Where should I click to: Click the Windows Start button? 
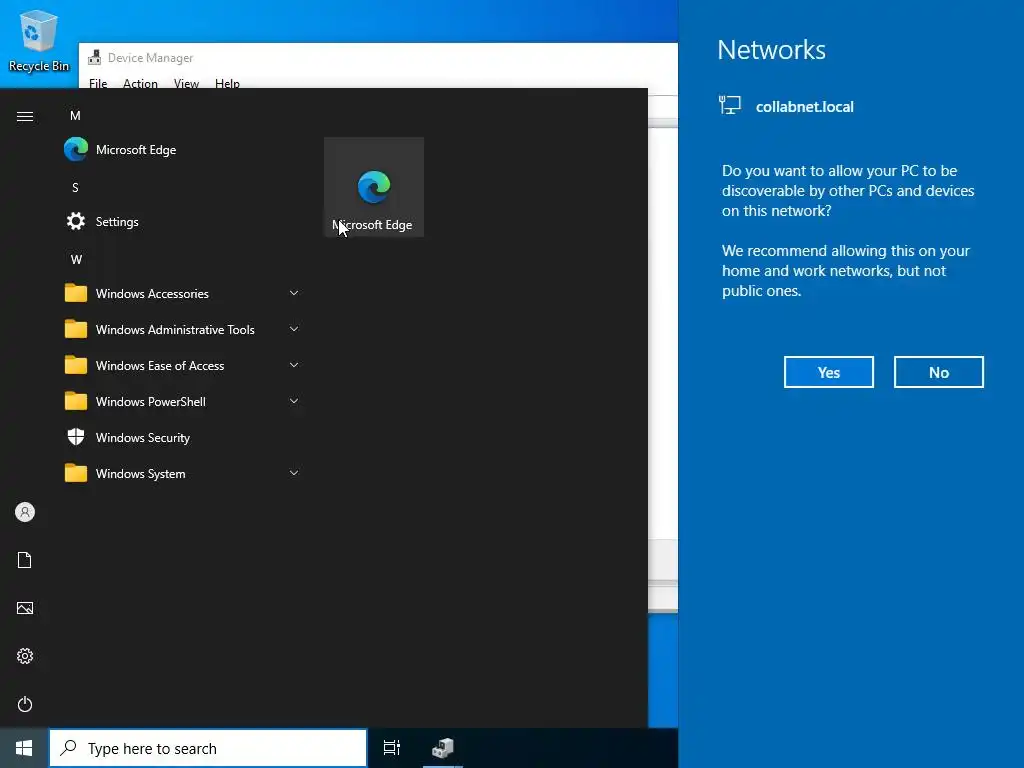(x=24, y=748)
